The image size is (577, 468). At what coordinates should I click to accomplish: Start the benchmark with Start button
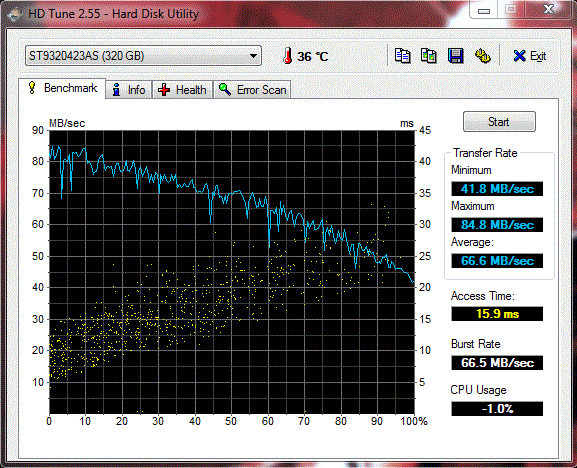coord(499,122)
